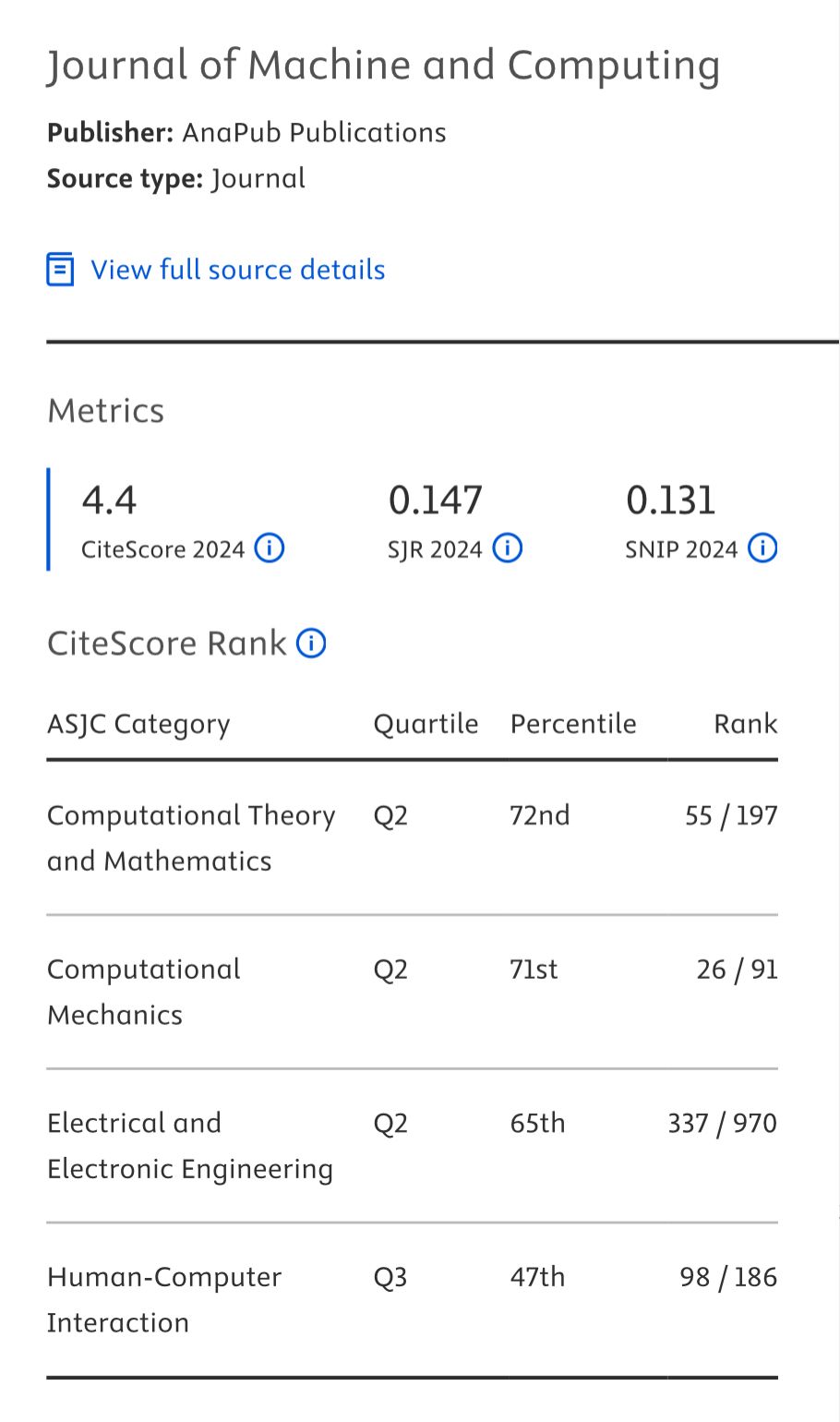
Task: Click the 4.4 CiteScore value
Action: pyautogui.click(x=109, y=500)
